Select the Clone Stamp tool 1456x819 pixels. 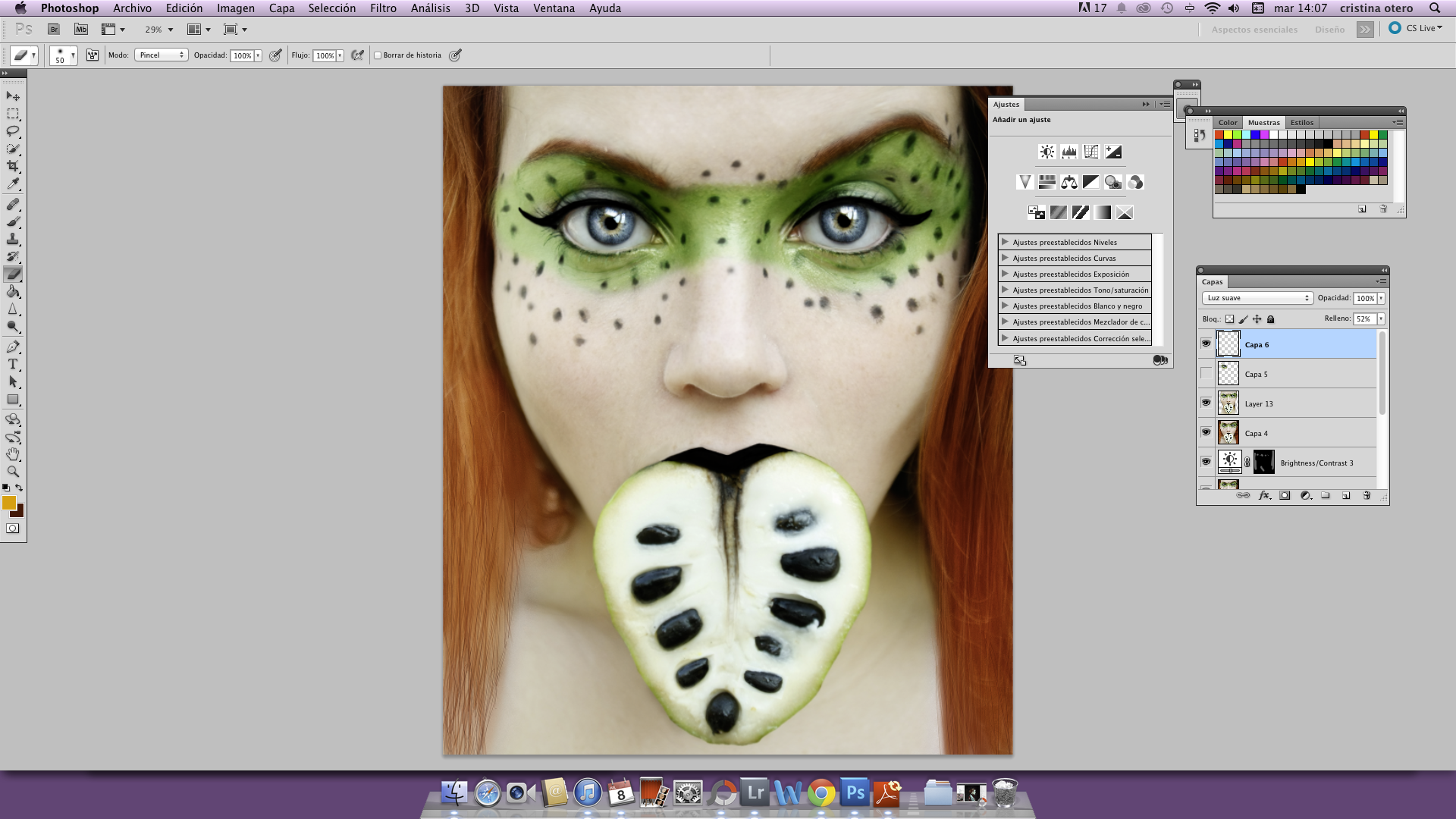click(13, 239)
